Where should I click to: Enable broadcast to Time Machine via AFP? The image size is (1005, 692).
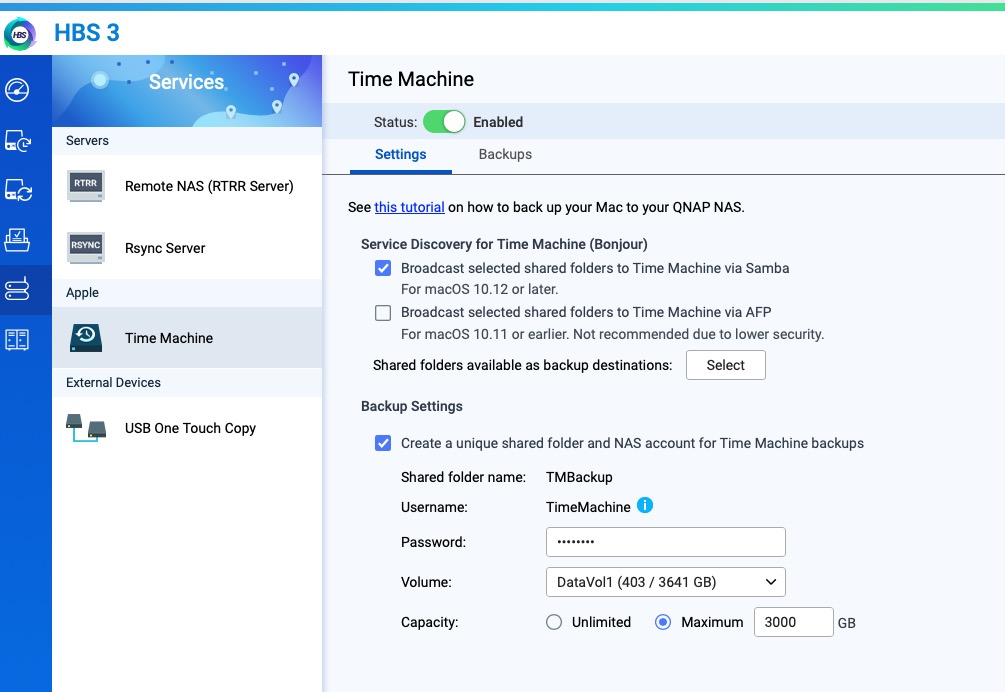383,313
